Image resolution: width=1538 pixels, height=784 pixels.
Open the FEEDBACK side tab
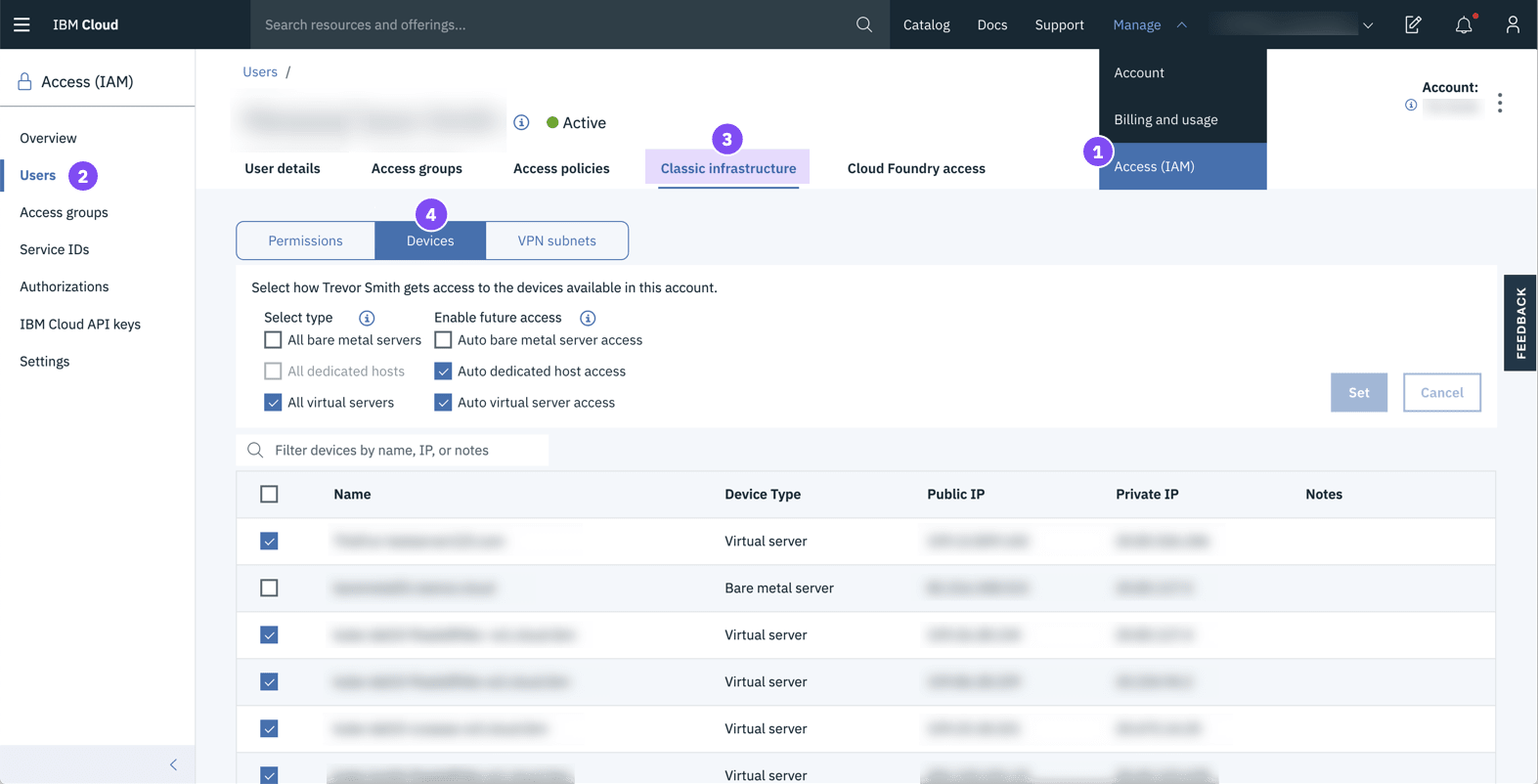[1520, 323]
